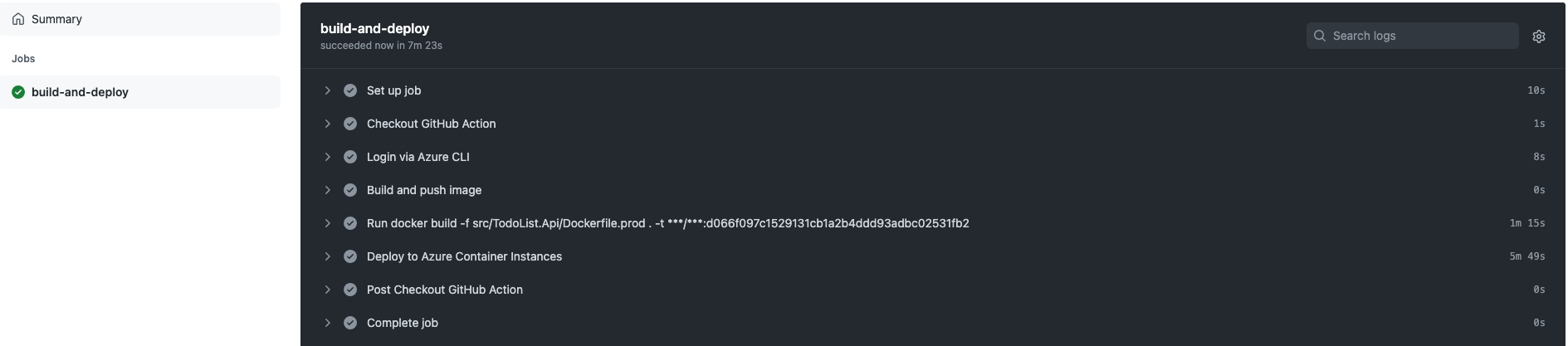This screenshot has width=1568, height=346.
Task: Click the Search logs input field
Action: click(1412, 36)
